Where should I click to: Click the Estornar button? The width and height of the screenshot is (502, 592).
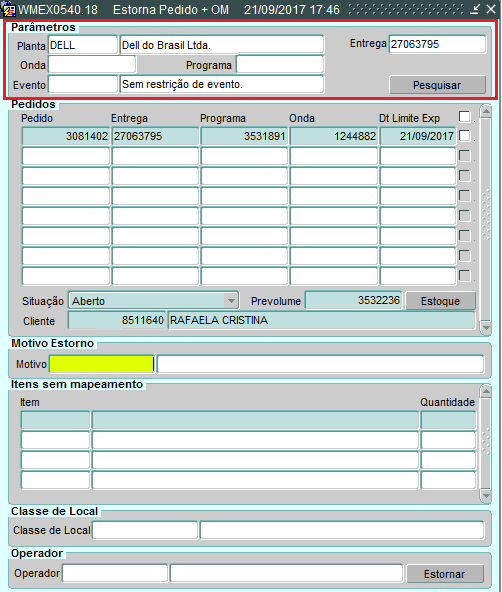(x=445, y=574)
